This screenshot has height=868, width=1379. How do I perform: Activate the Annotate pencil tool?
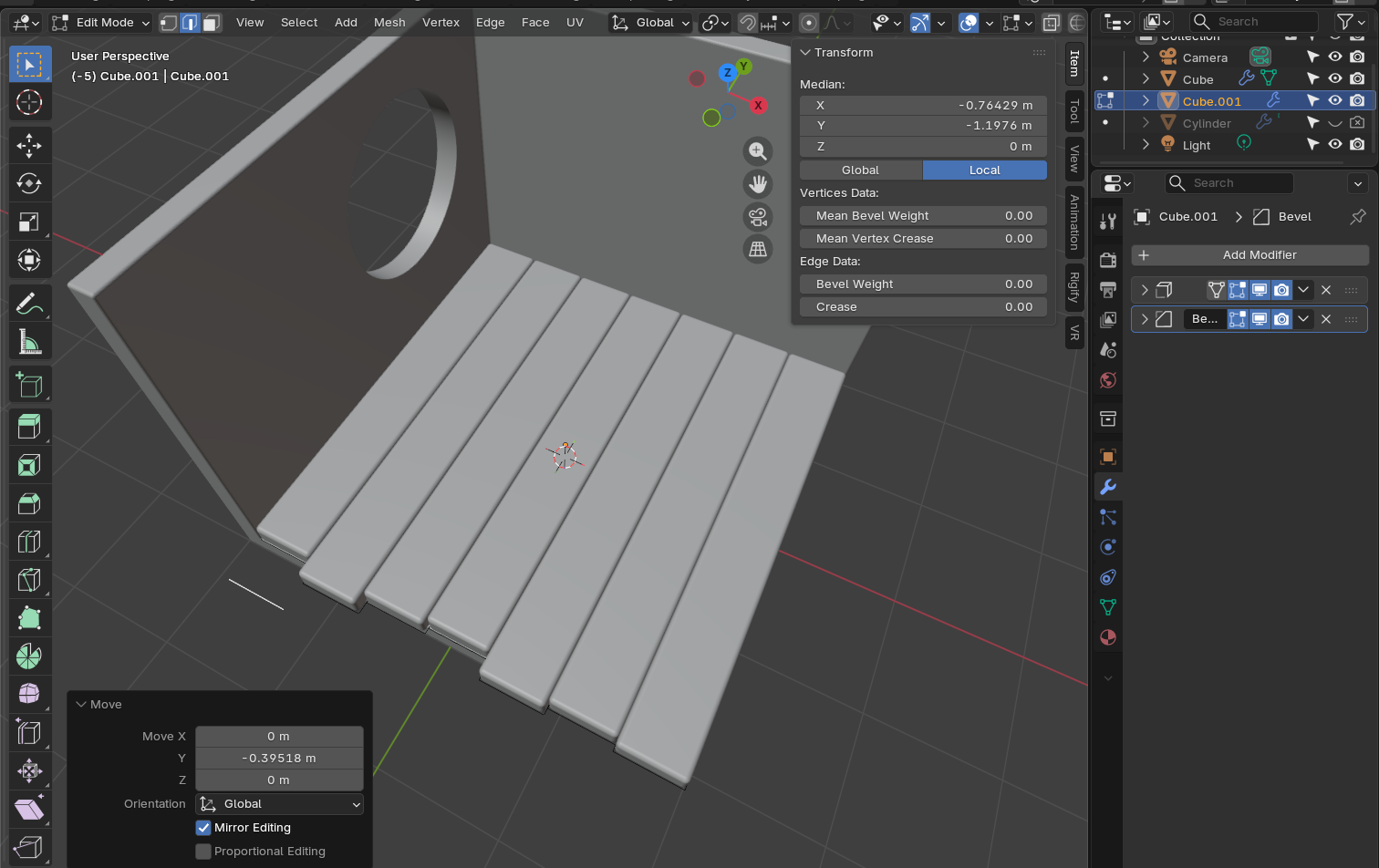29,304
